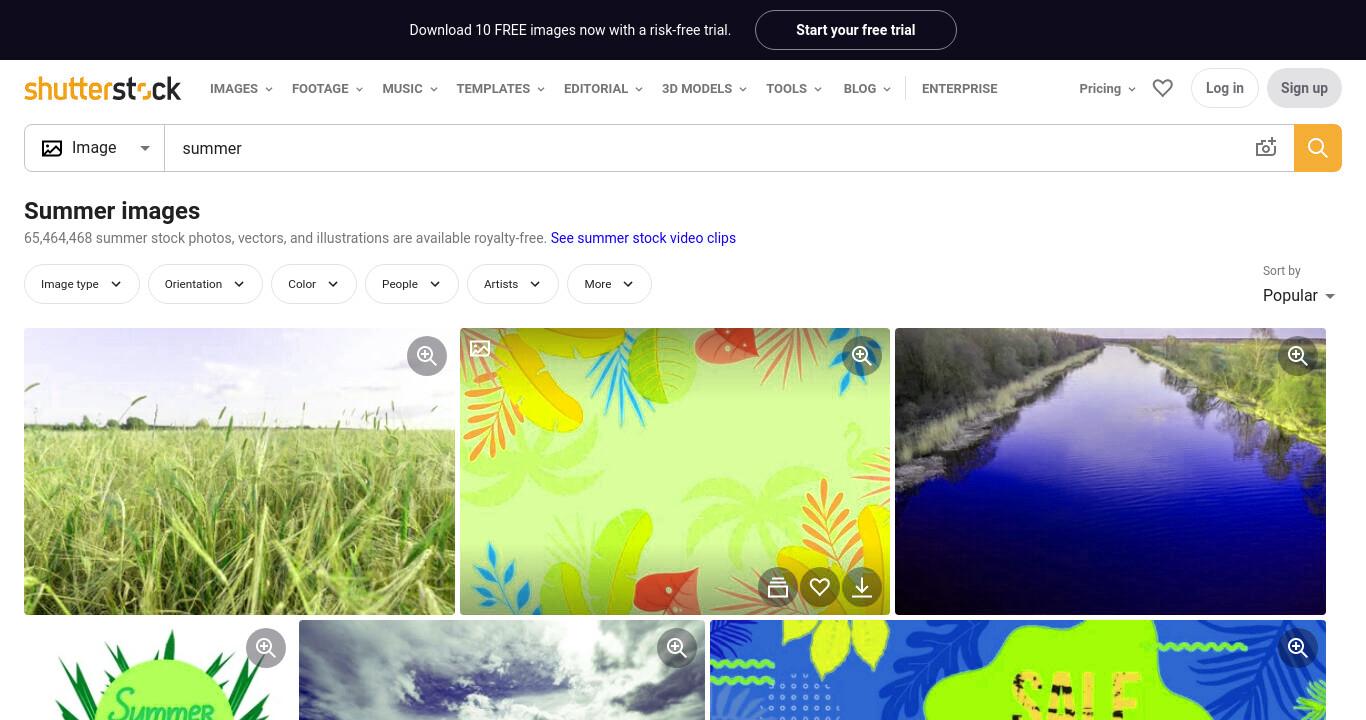Click the search field containing summer
The height and width of the screenshot is (720, 1366).
coord(708,148)
